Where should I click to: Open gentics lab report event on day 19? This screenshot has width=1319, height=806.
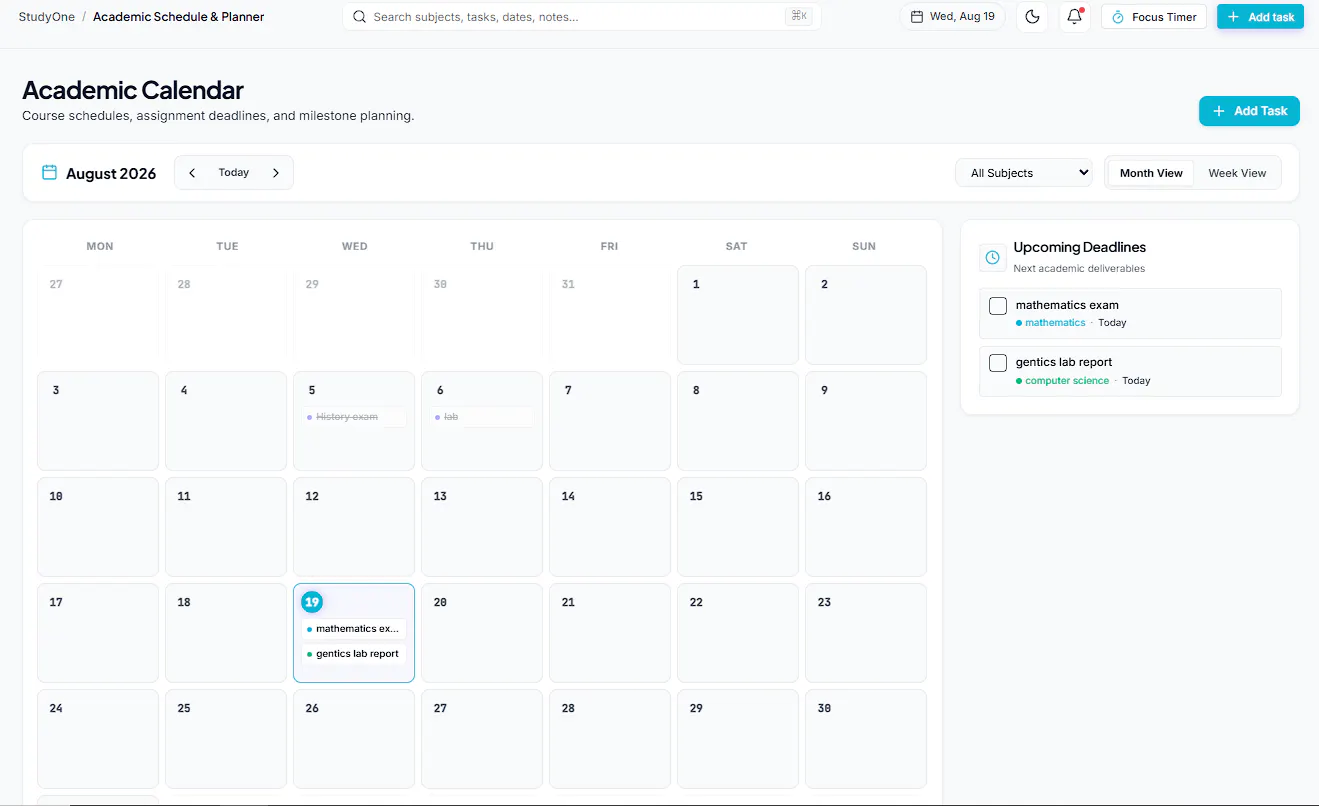pyautogui.click(x=354, y=654)
